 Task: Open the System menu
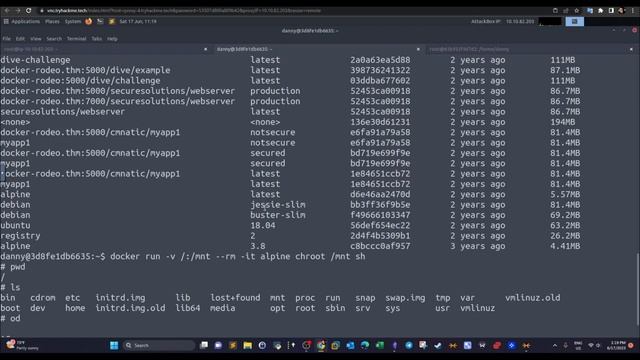click(x=73, y=21)
